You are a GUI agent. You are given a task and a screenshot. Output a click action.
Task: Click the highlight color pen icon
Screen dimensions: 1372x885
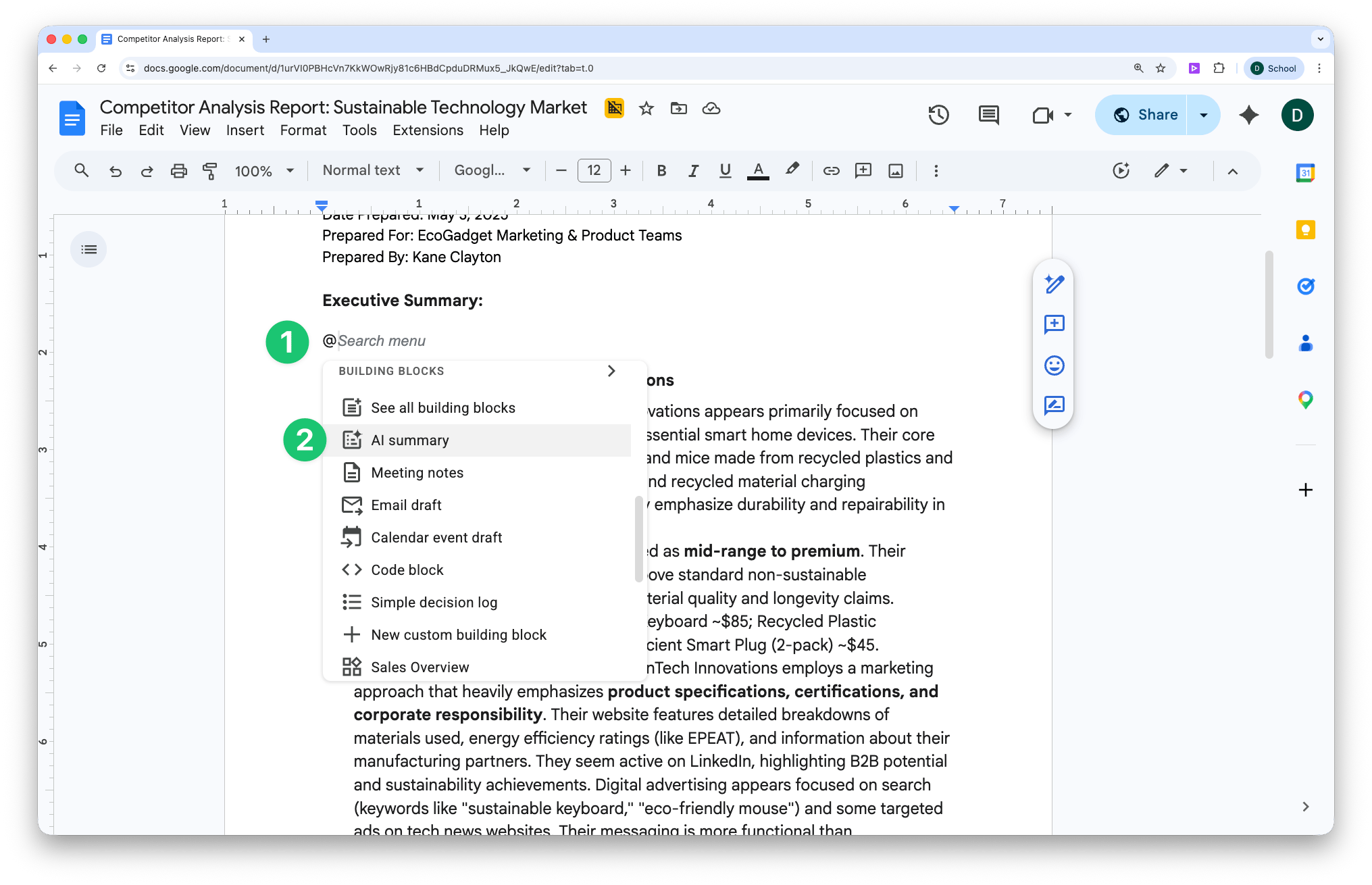(x=792, y=170)
